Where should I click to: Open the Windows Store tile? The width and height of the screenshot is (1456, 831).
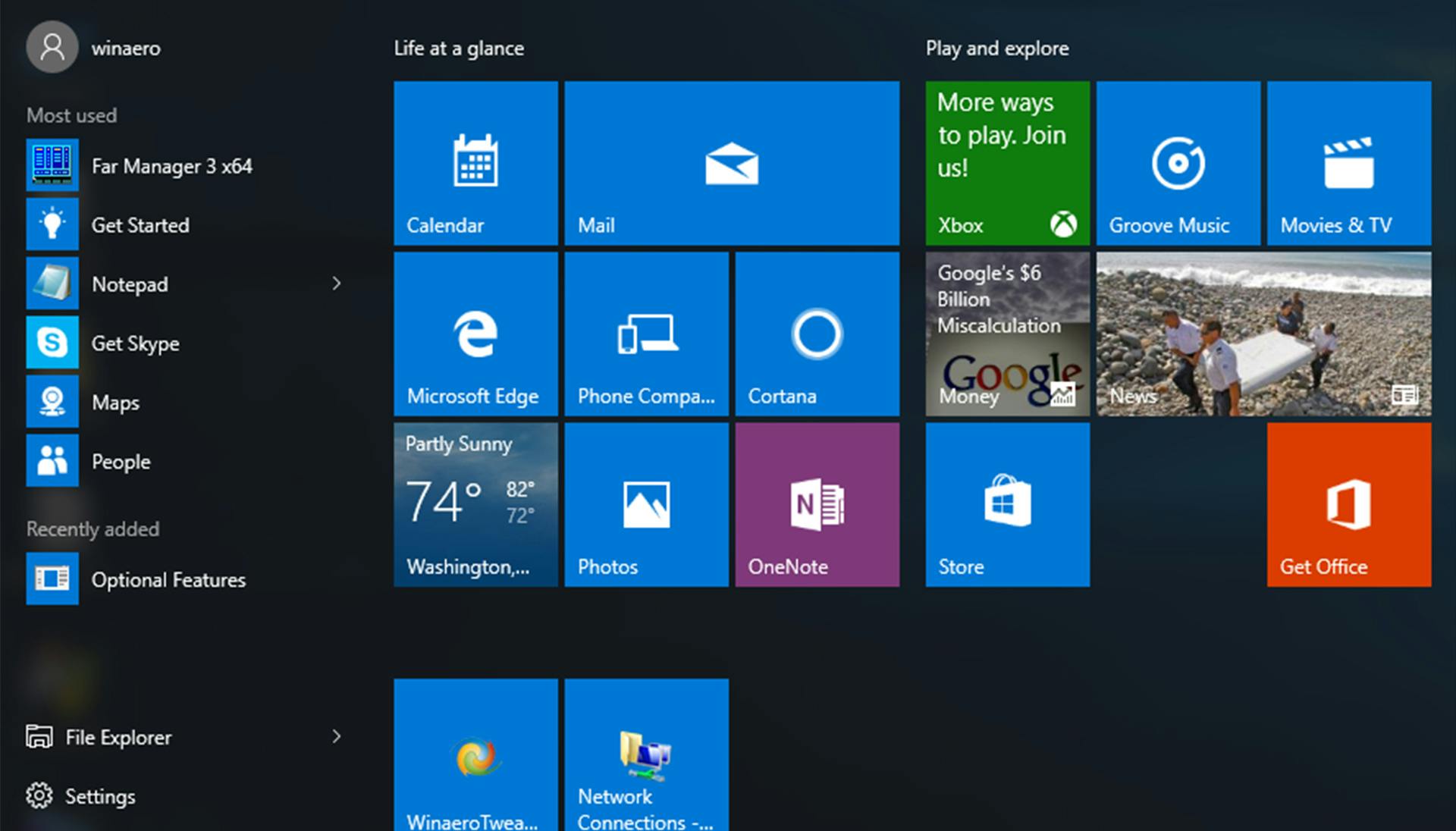point(1006,504)
